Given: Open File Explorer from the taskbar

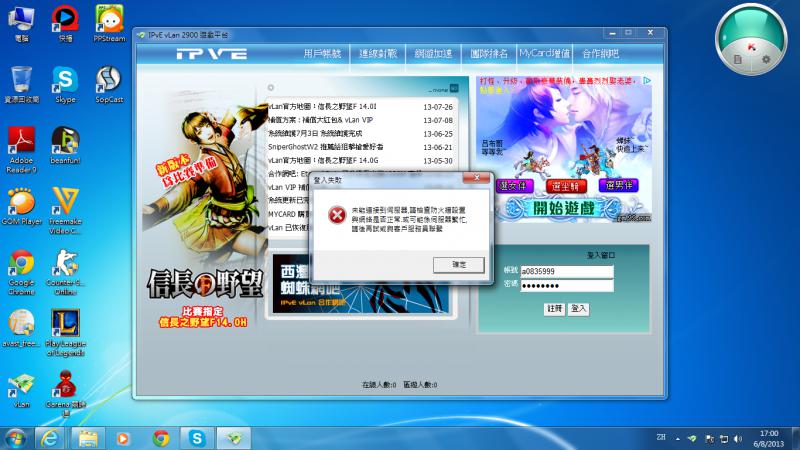Looking at the screenshot, I should [x=88, y=438].
